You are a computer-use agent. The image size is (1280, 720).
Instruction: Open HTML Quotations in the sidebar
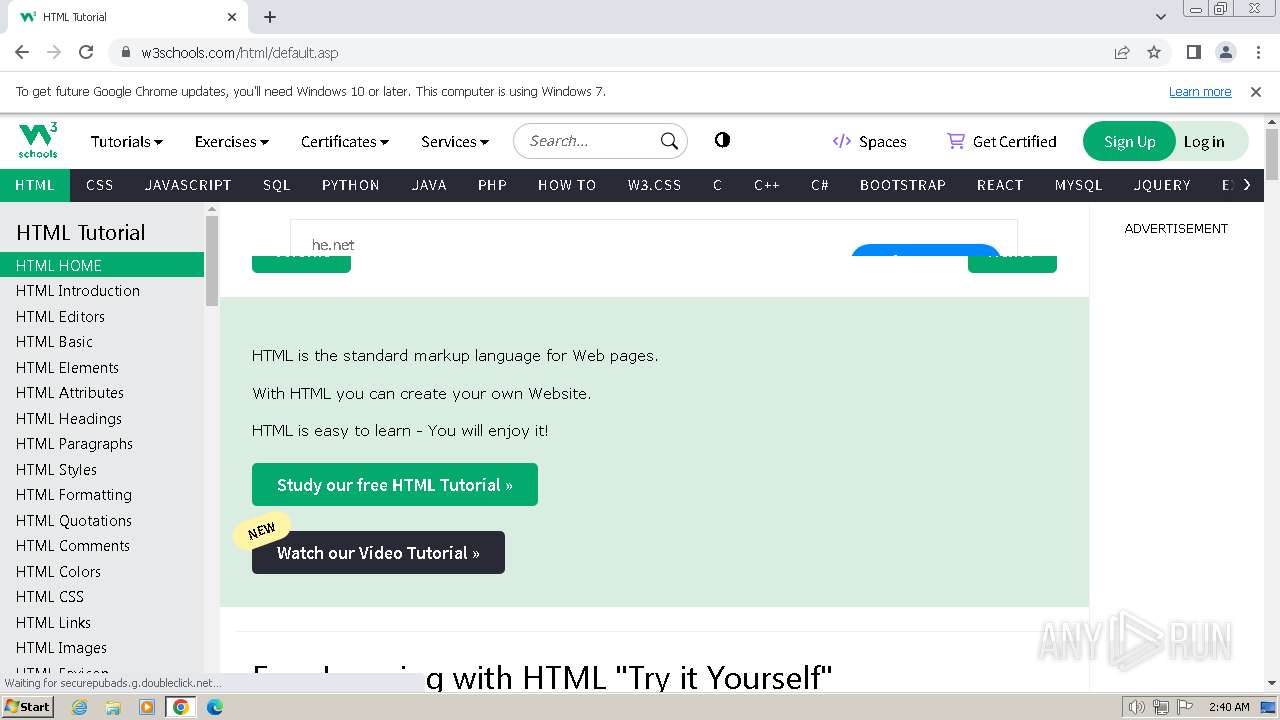click(x=102, y=520)
